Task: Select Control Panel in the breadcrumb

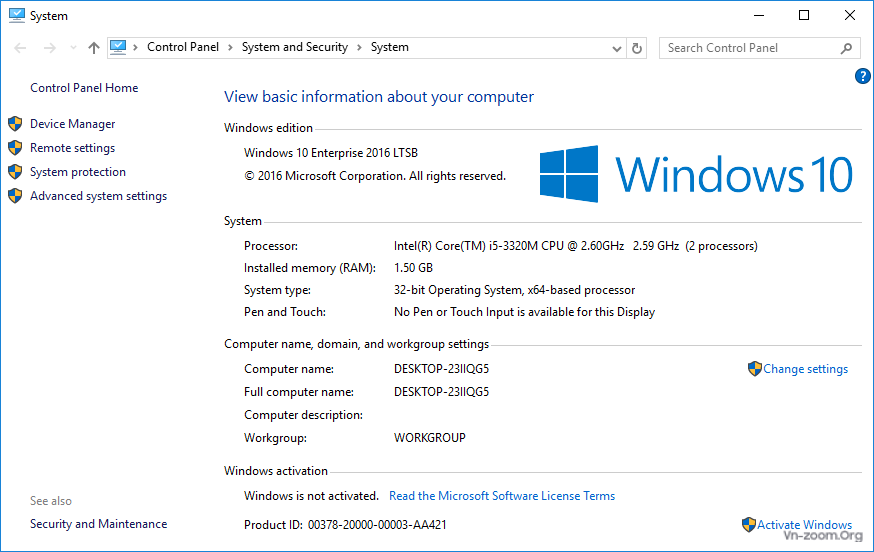Action: (x=183, y=47)
